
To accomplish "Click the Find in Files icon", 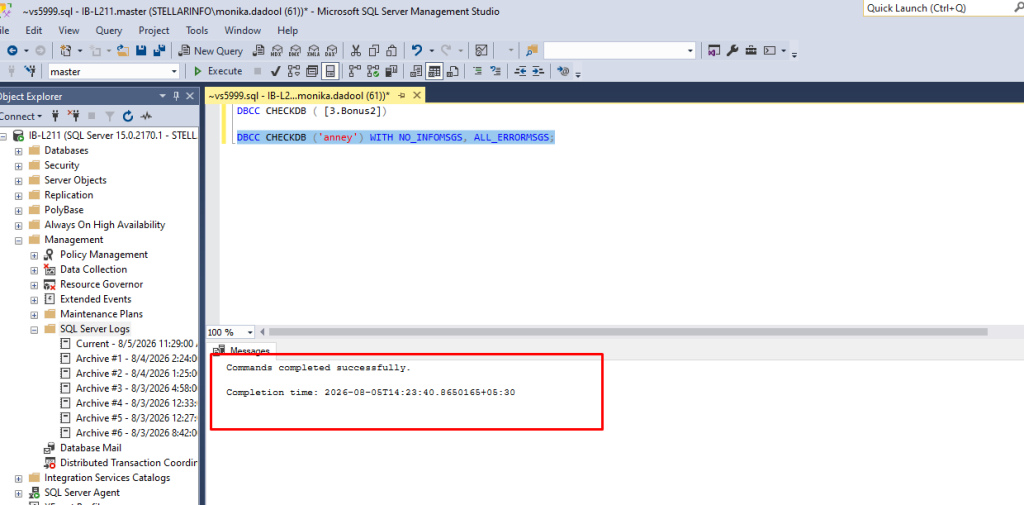I will 531,51.
